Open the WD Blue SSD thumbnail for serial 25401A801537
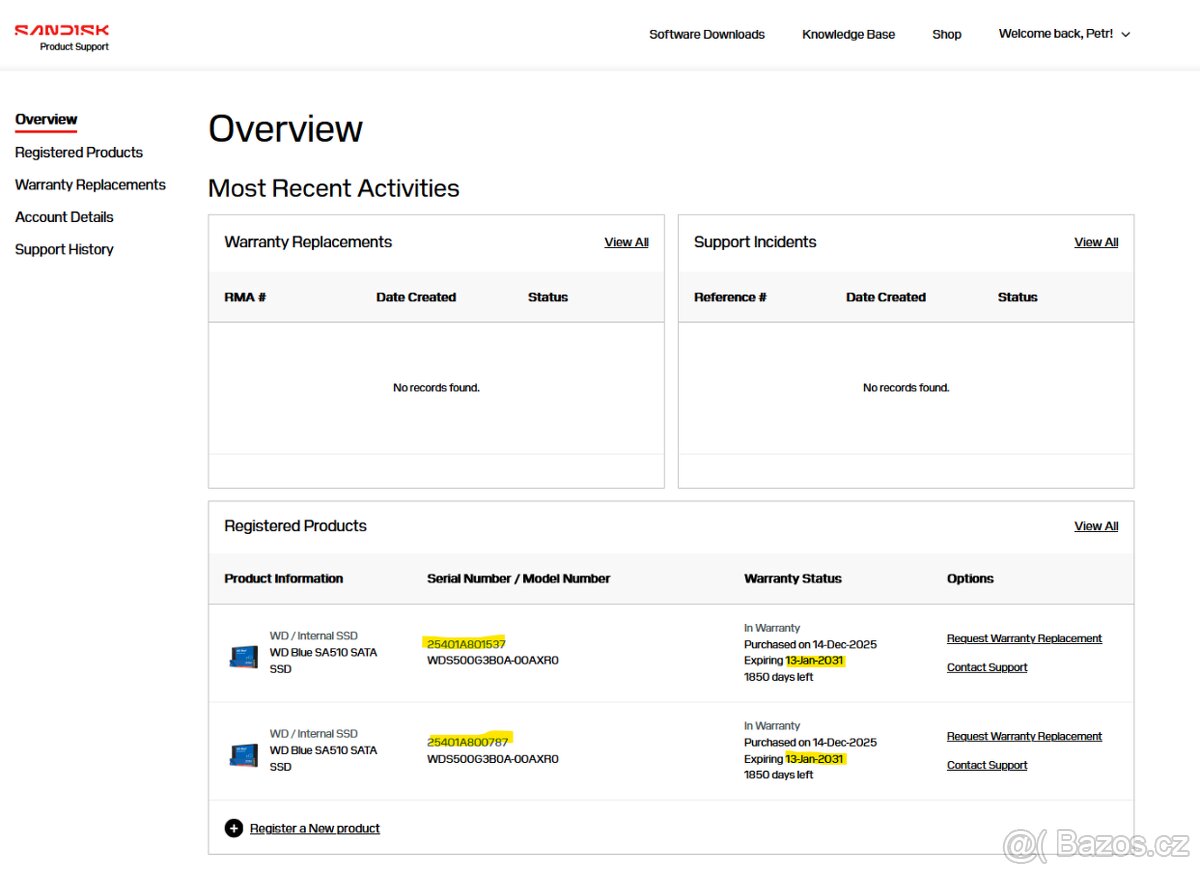Image resolution: width=1200 pixels, height=874 pixels. pos(243,657)
